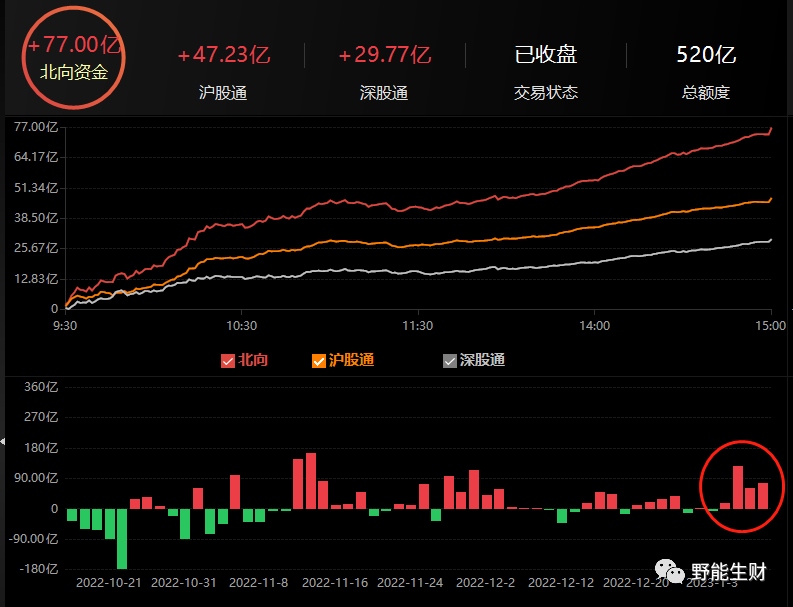Click the 51.34亿 y-axis label
This screenshot has height=607, width=793.
pos(36,188)
